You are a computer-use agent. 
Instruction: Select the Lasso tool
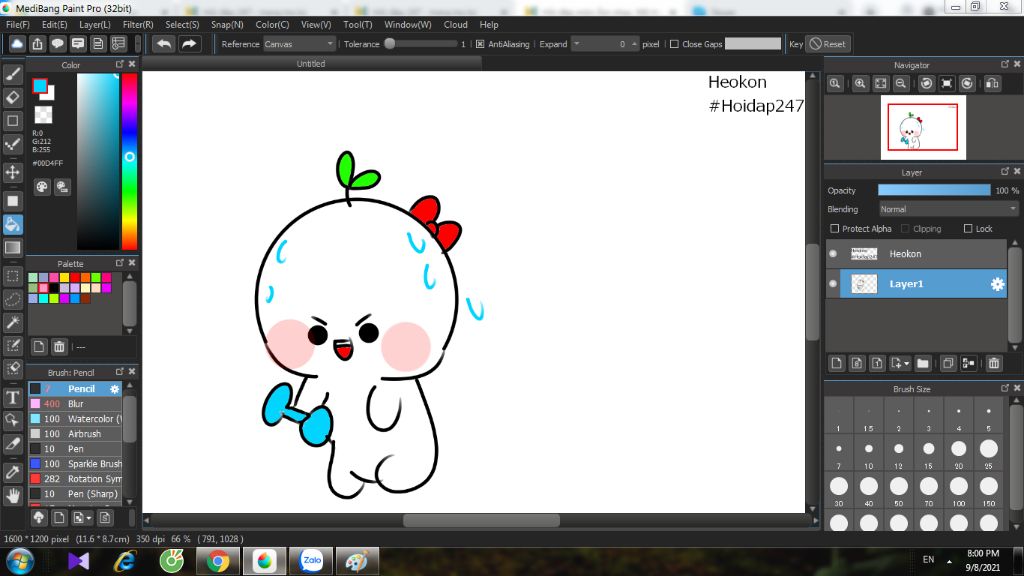coord(12,299)
